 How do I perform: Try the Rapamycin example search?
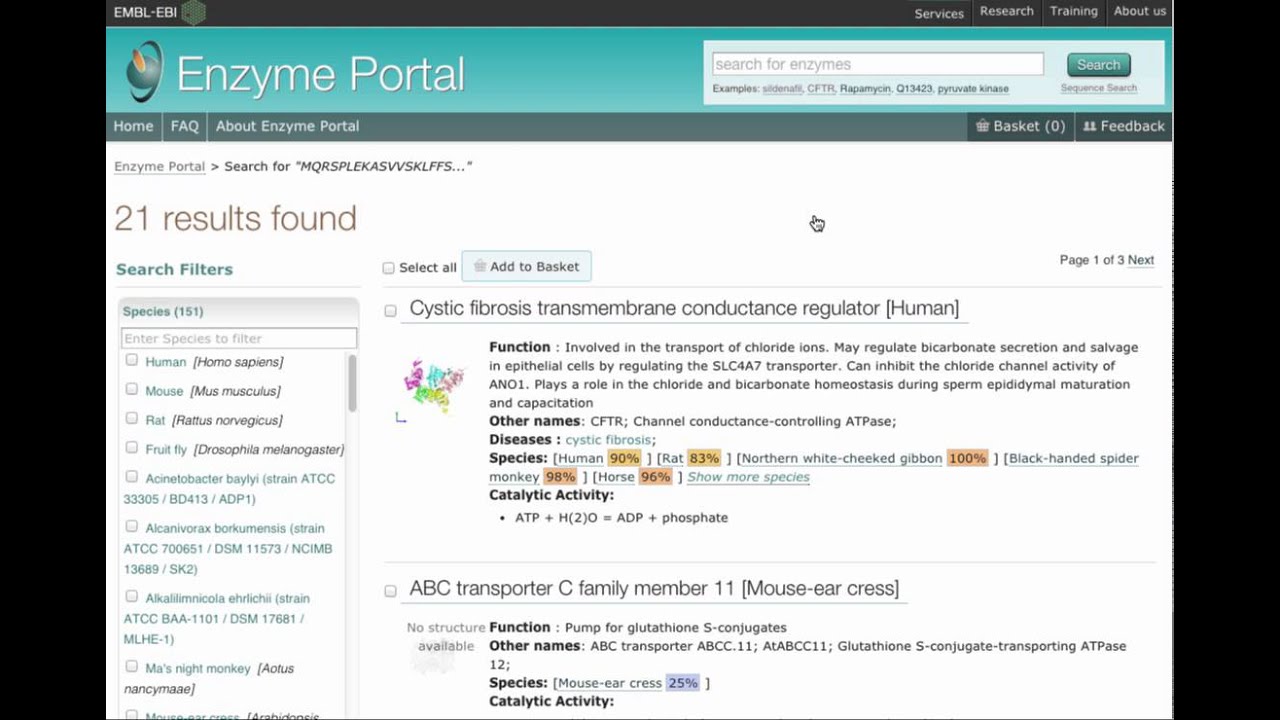(x=865, y=89)
